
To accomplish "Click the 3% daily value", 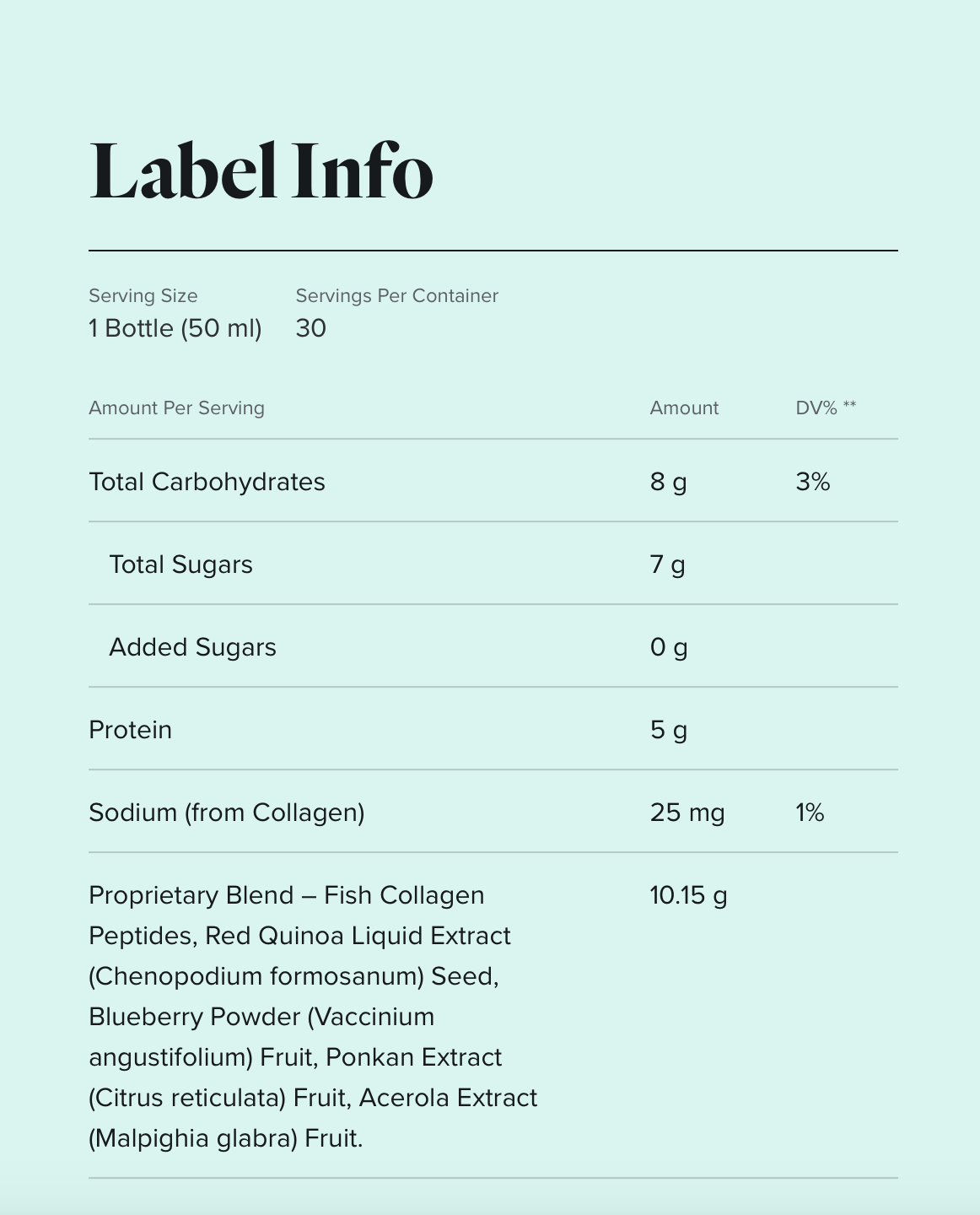I will point(813,482).
